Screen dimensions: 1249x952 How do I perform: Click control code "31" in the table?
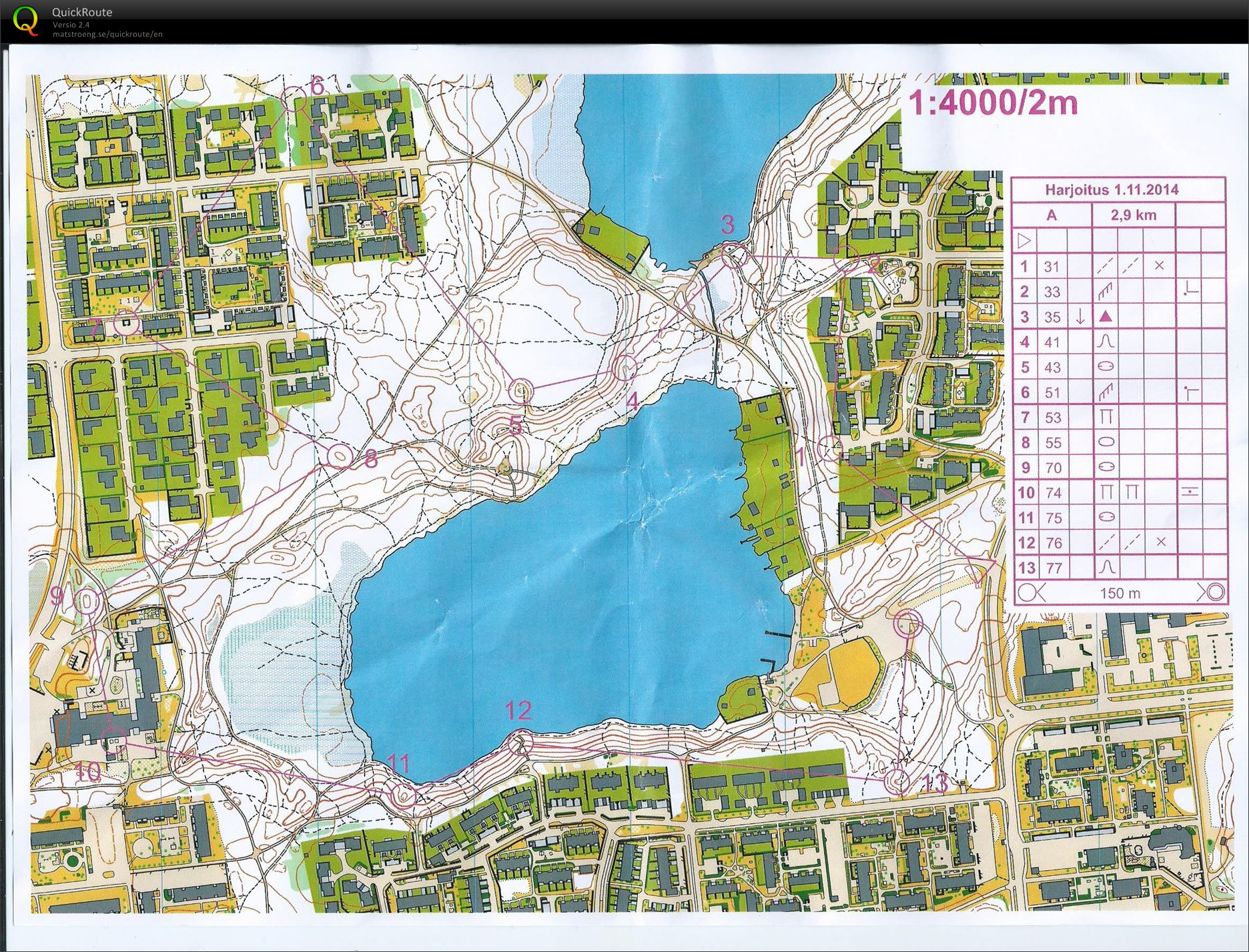[x=1052, y=266]
